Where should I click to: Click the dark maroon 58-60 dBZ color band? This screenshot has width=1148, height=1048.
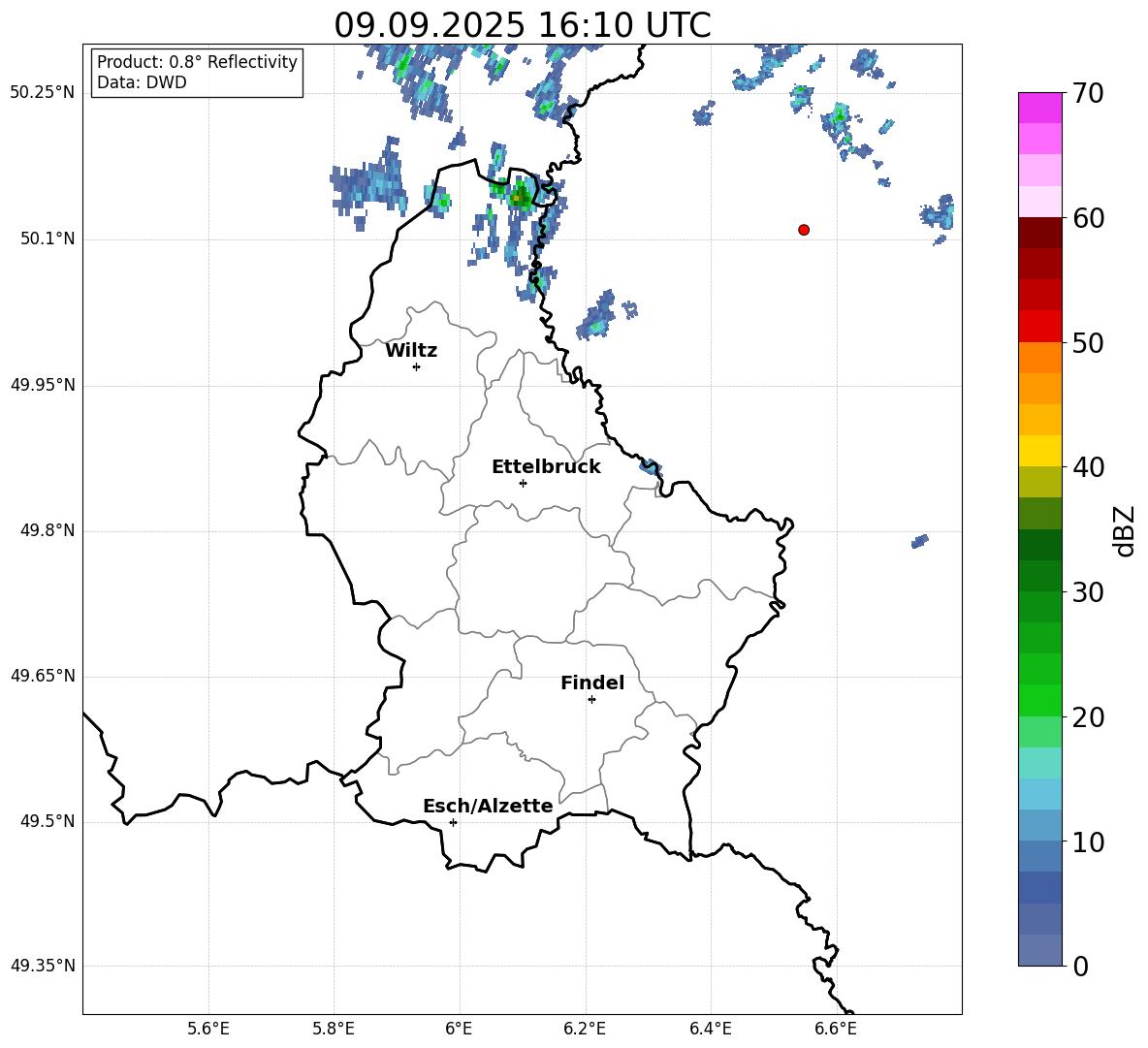click(1040, 234)
